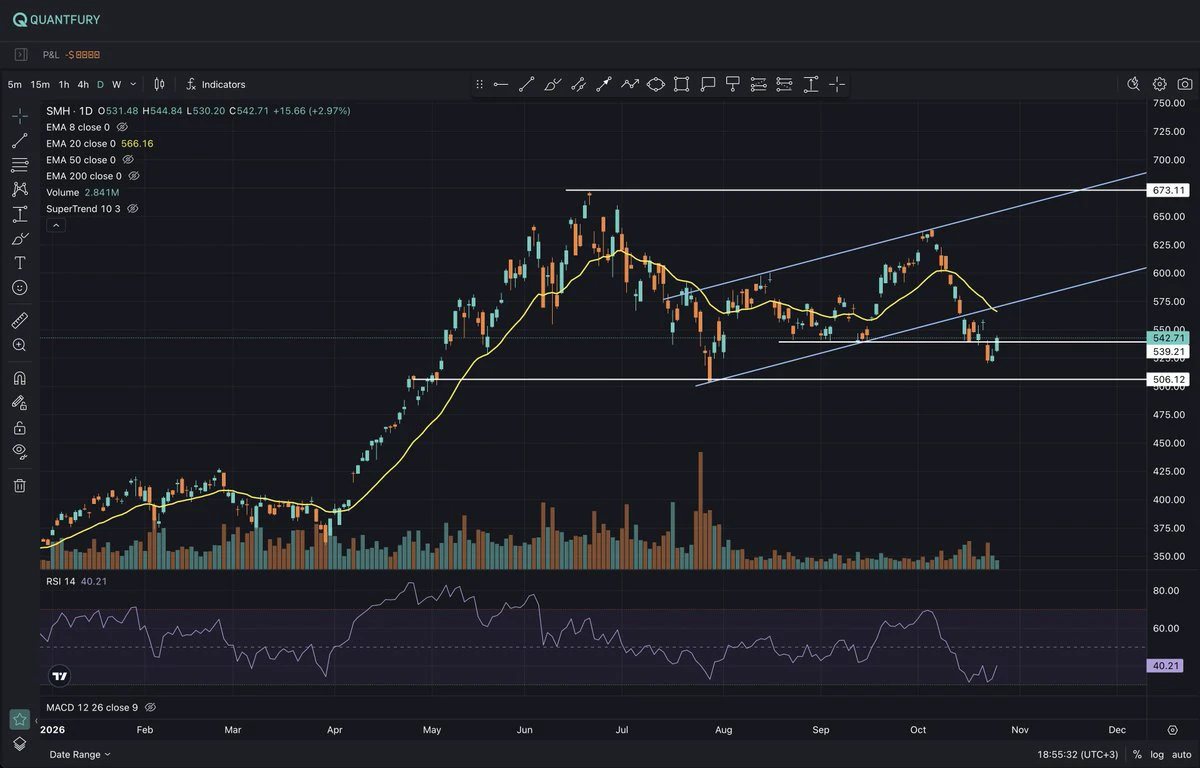This screenshot has width=1200, height=768.
Task: Show the MACD 12 26 indicator
Action: pos(150,707)
